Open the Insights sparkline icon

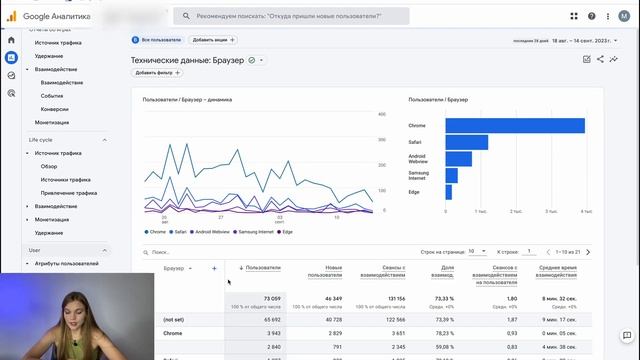613,59
